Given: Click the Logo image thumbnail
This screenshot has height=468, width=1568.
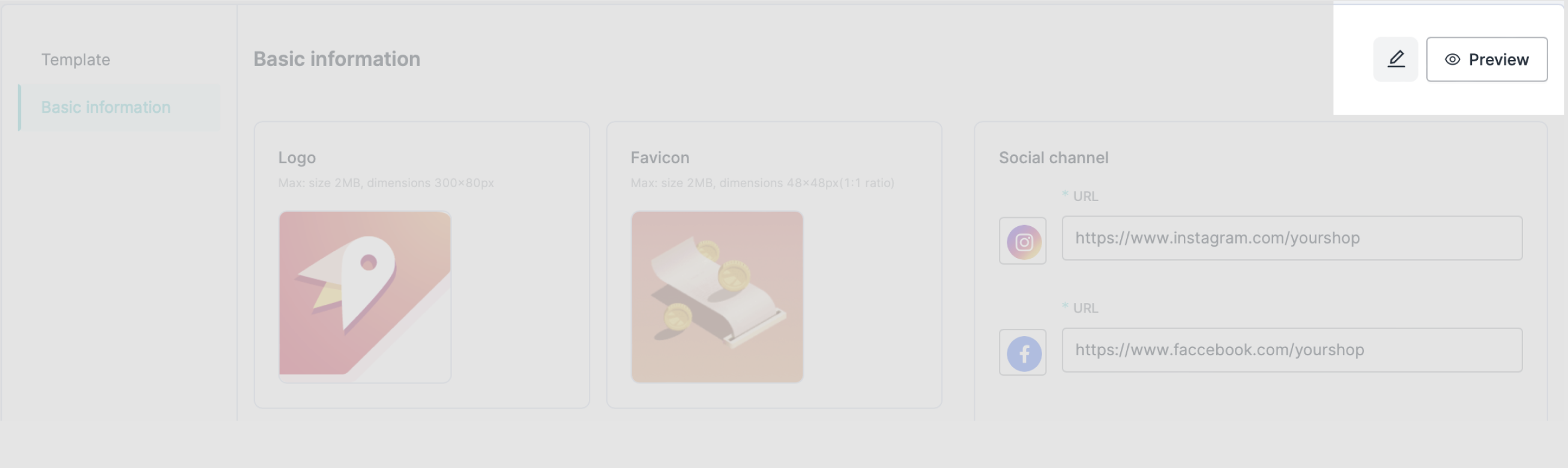Looking at the screenshot, I should coord(364,296).
